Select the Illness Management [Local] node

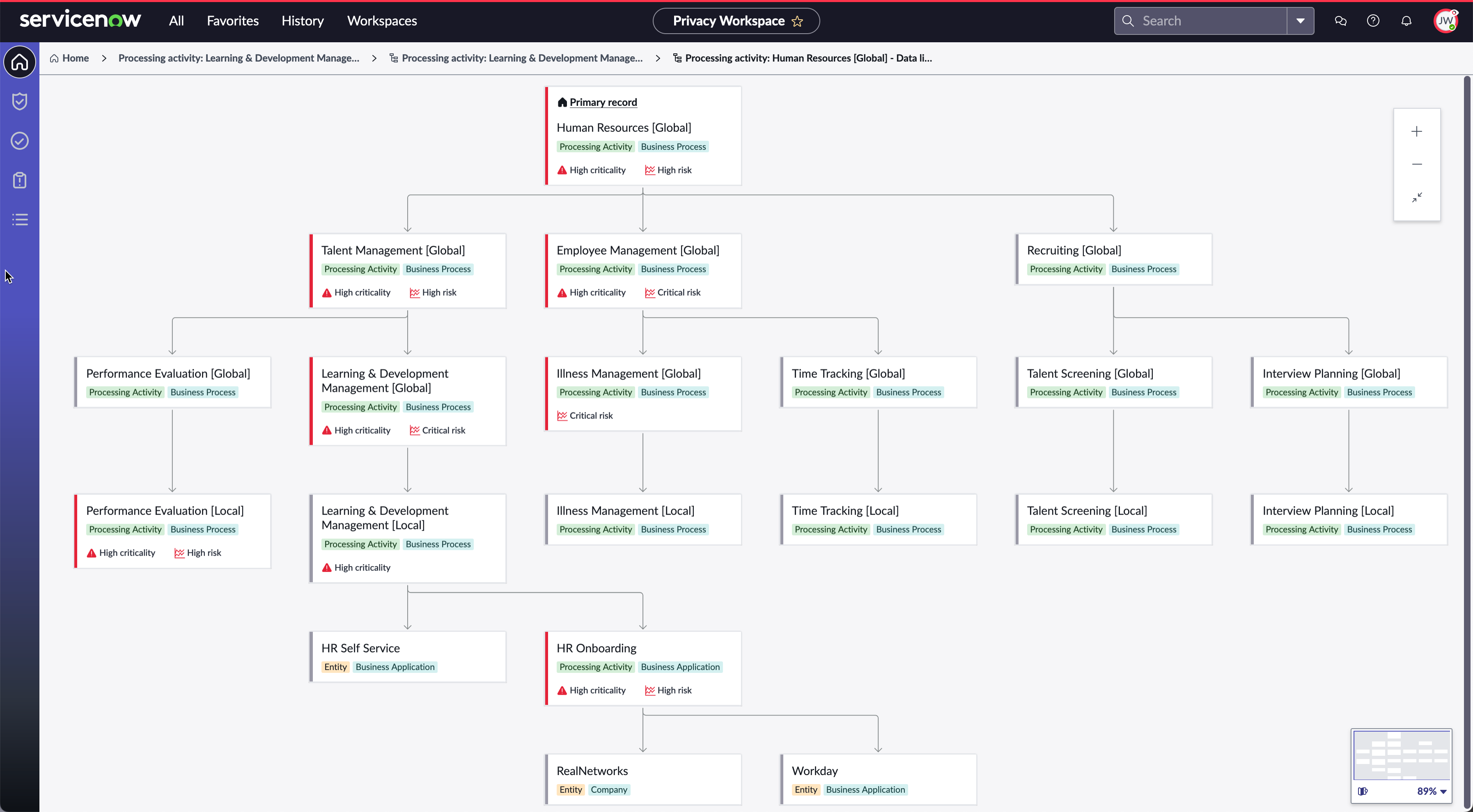tap(643, 519)
